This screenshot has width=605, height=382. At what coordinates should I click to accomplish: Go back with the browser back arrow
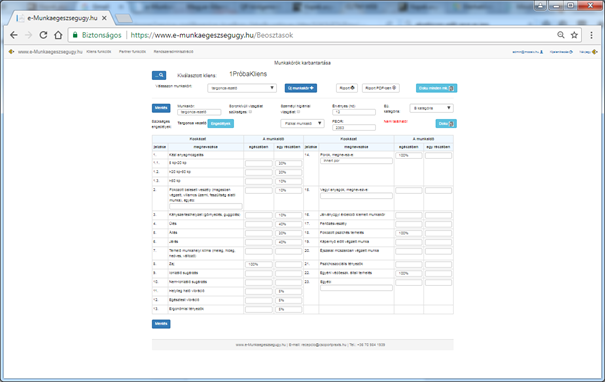14,35
